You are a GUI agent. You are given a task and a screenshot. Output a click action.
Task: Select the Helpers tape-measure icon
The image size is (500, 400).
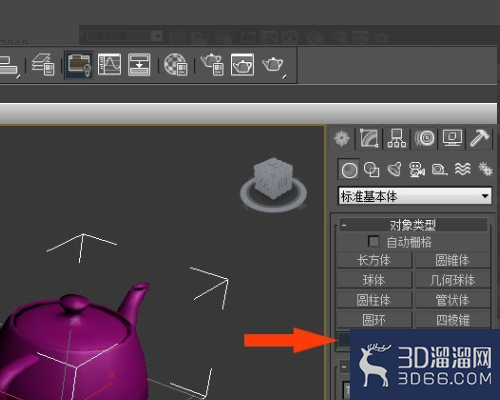point(439,170)
